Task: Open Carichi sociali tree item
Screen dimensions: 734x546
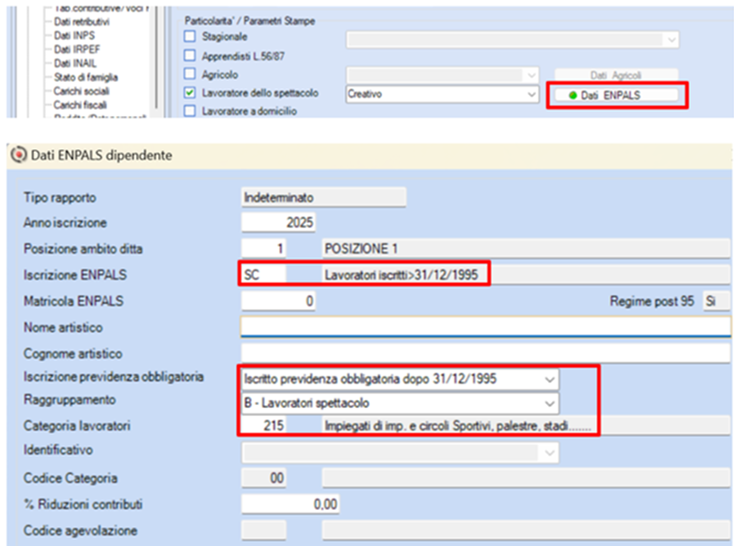Action: coord(81,91)
